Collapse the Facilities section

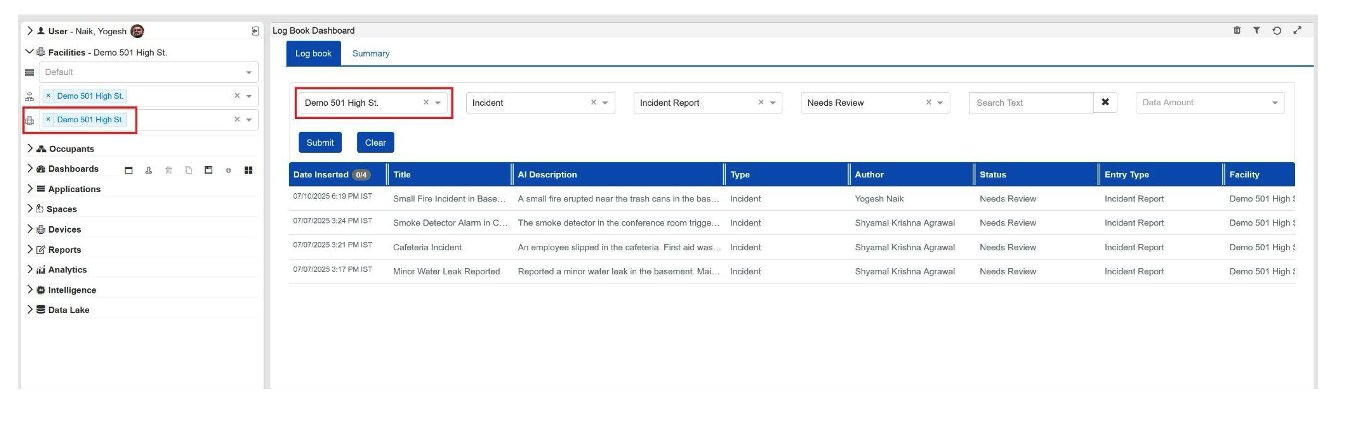pyautogui.click(x=30, y=52)
